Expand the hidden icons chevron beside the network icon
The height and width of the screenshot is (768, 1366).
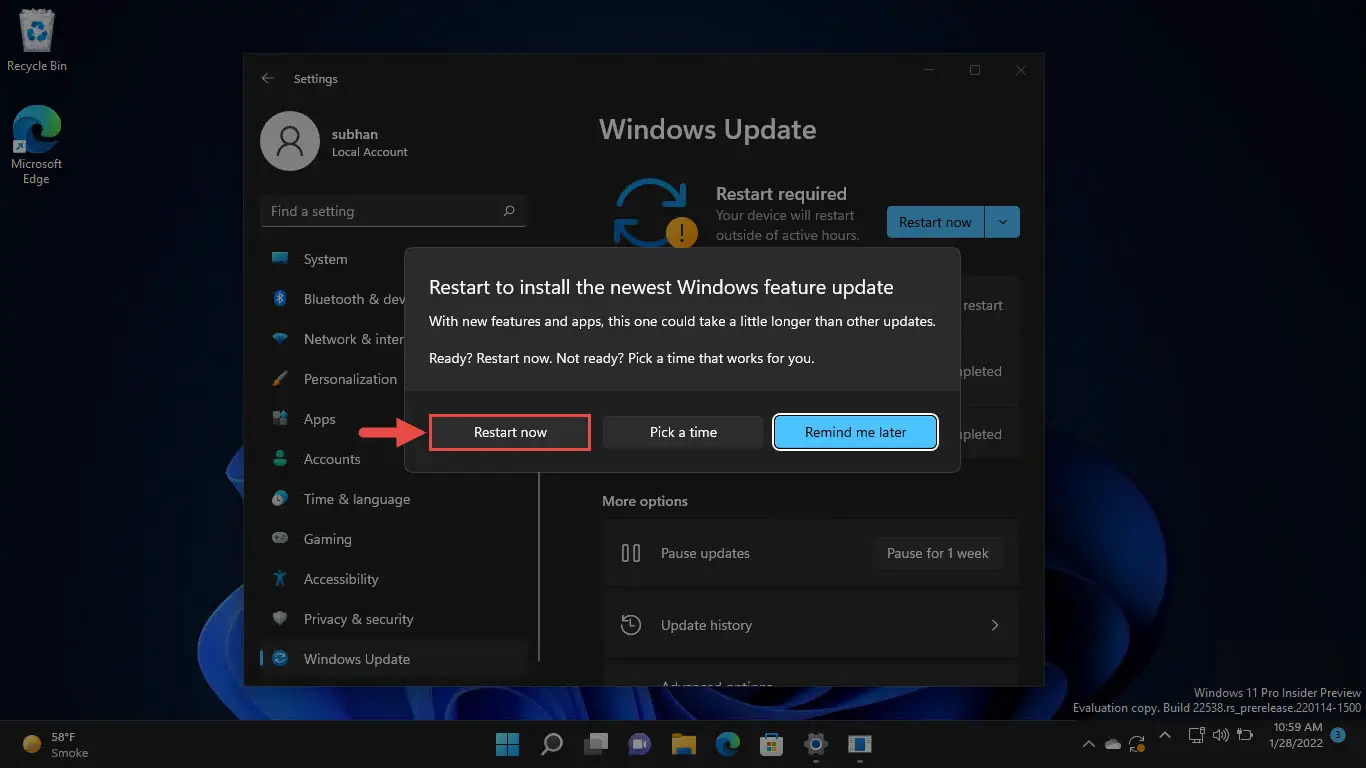(x=1164, y=735)
